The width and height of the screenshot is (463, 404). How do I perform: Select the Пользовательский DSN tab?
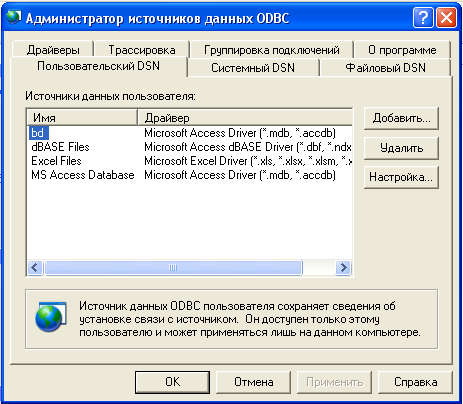pos(99,66)
